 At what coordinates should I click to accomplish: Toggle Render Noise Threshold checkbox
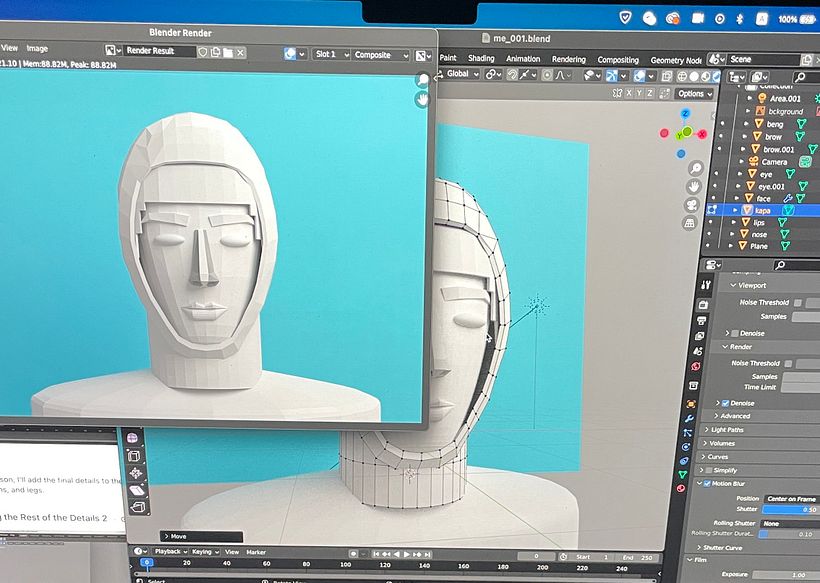click(x=788, y=363)
